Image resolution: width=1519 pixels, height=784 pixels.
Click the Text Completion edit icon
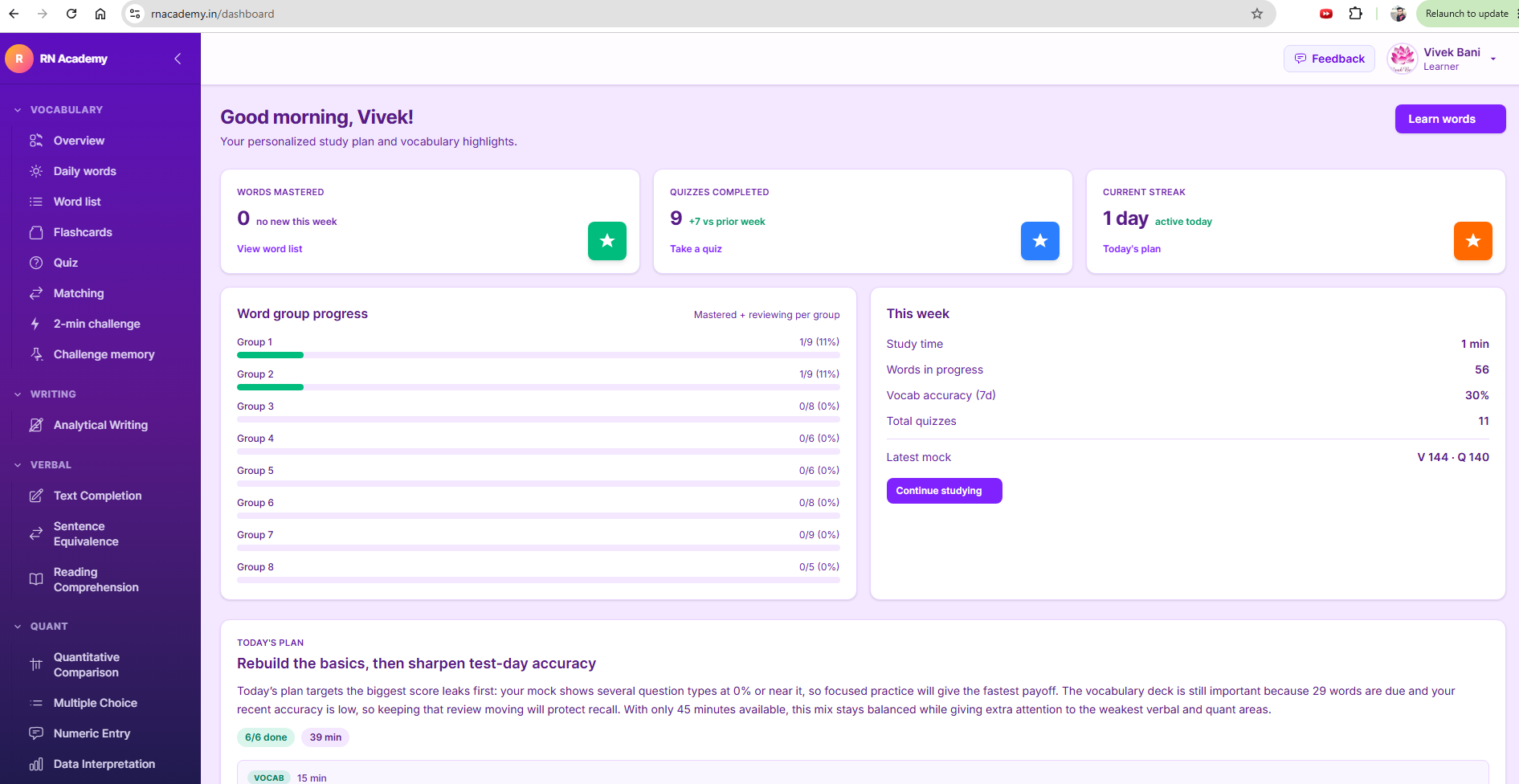pos(36,496)
